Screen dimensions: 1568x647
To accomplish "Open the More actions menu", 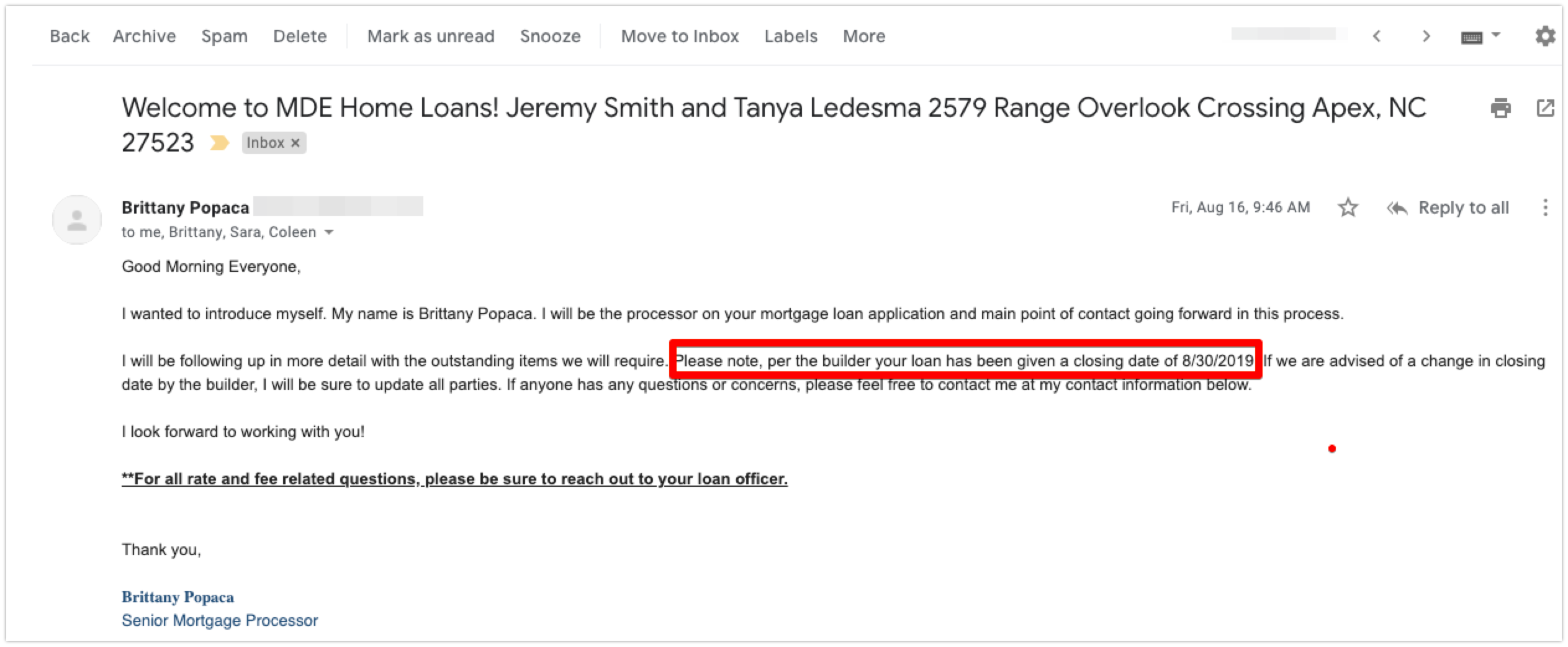I will 864,36.
